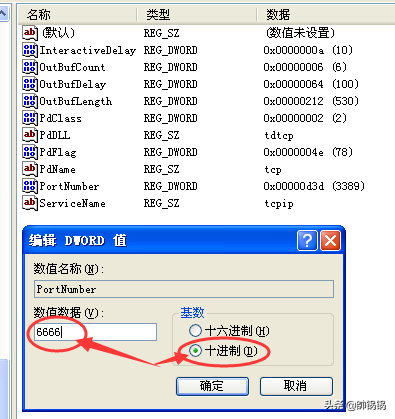Click the 数值名称 field showing PortNumber
The image size is (395, 419).
(x=184, y=289)
